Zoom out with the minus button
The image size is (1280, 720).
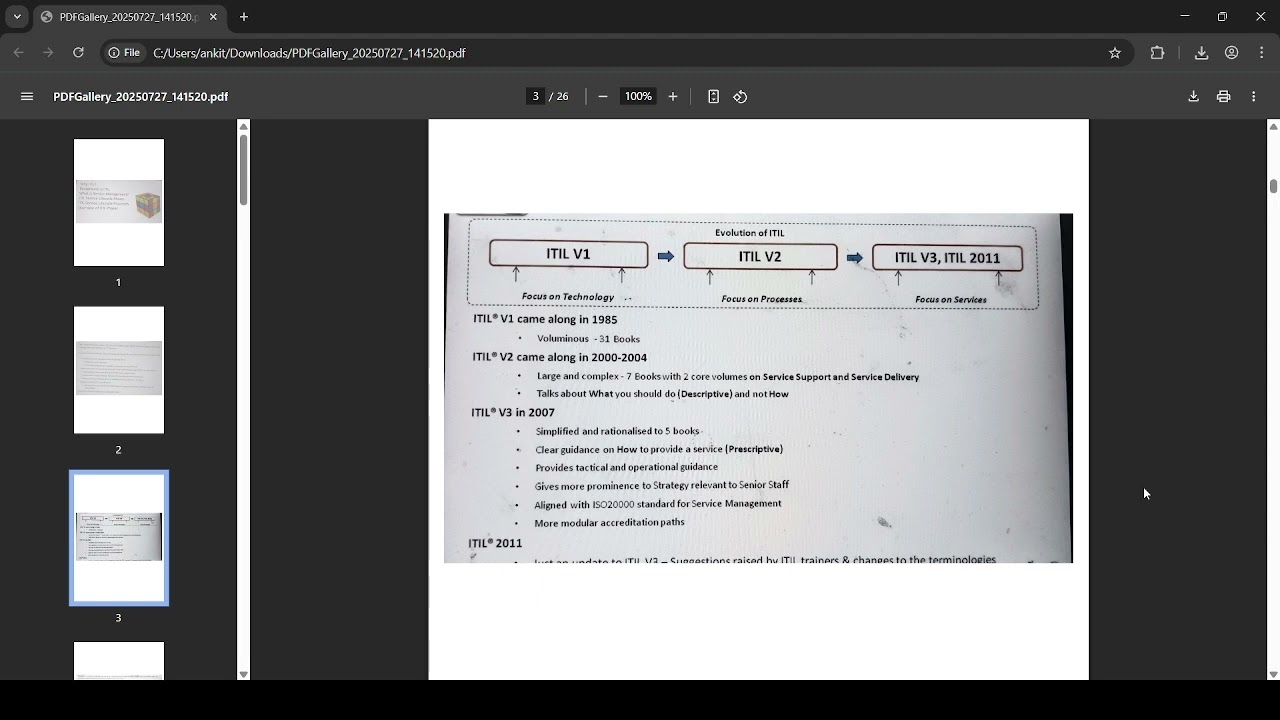point(603,97)
